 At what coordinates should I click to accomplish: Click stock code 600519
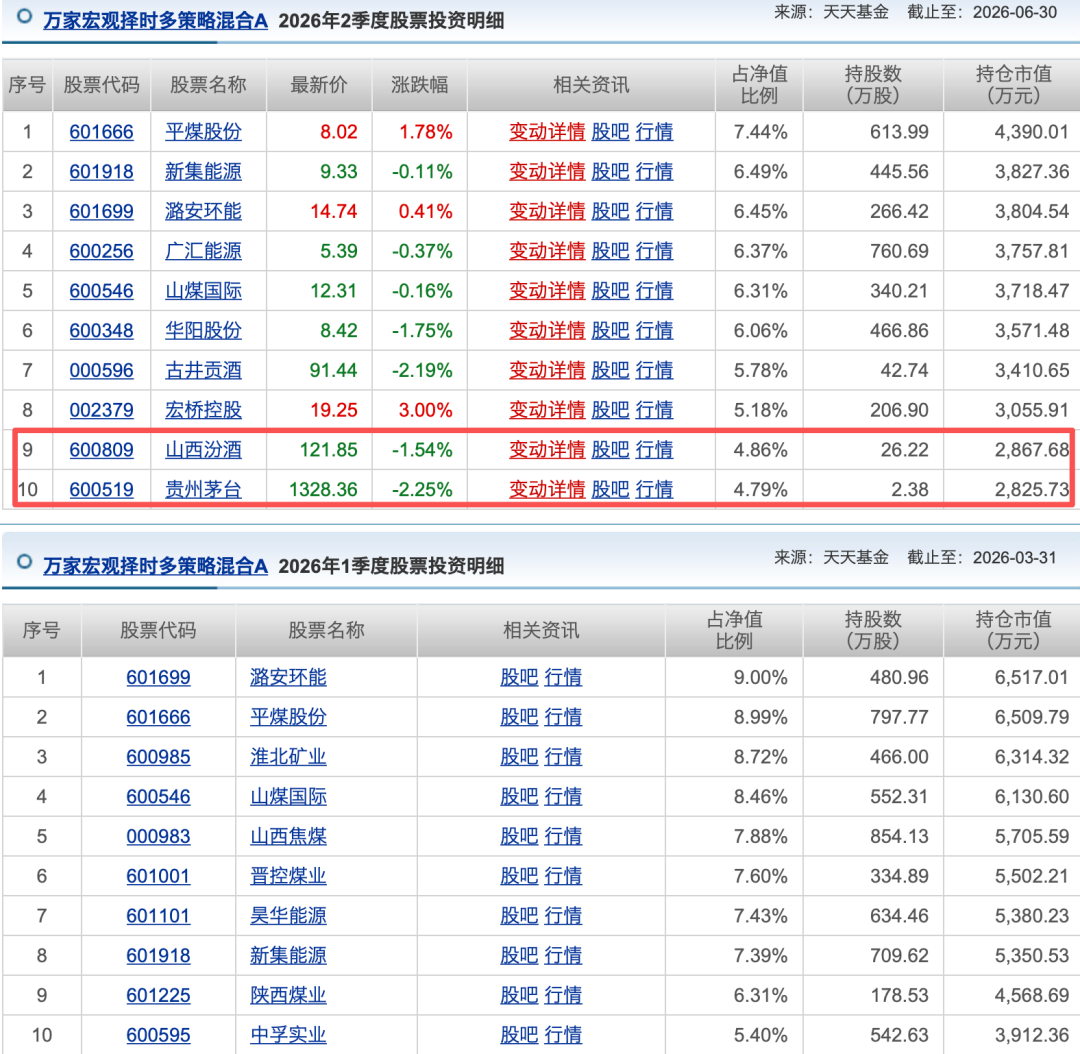tap(101, 490)
